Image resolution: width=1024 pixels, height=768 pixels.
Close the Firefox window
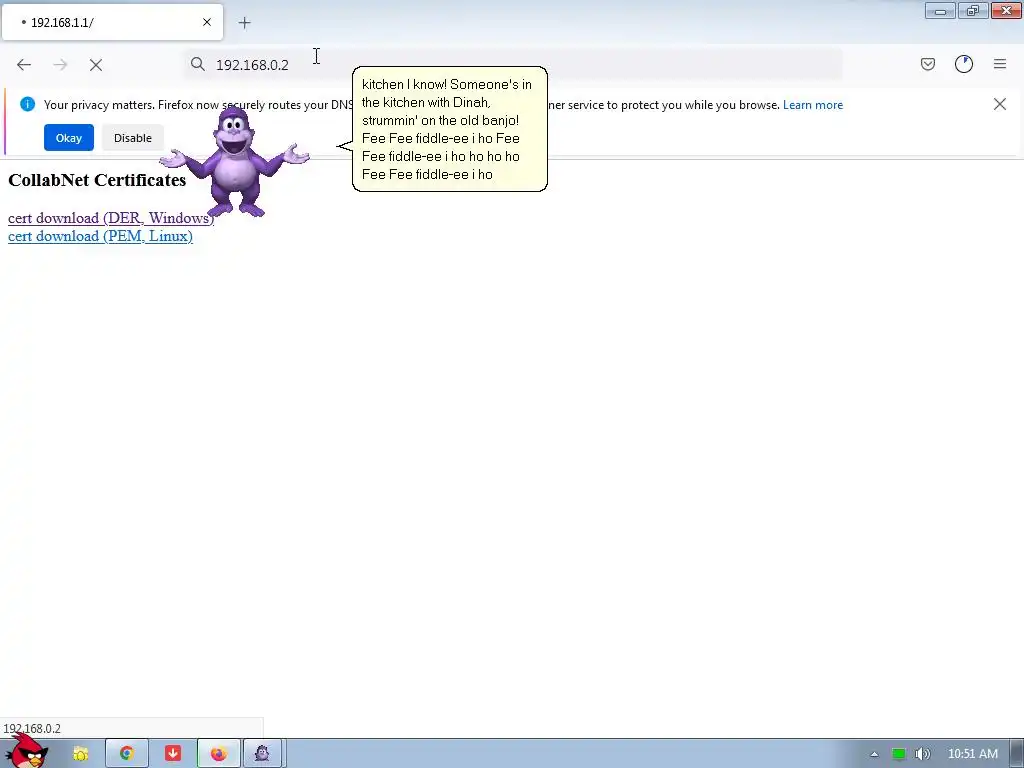[x=1006, y=11]
